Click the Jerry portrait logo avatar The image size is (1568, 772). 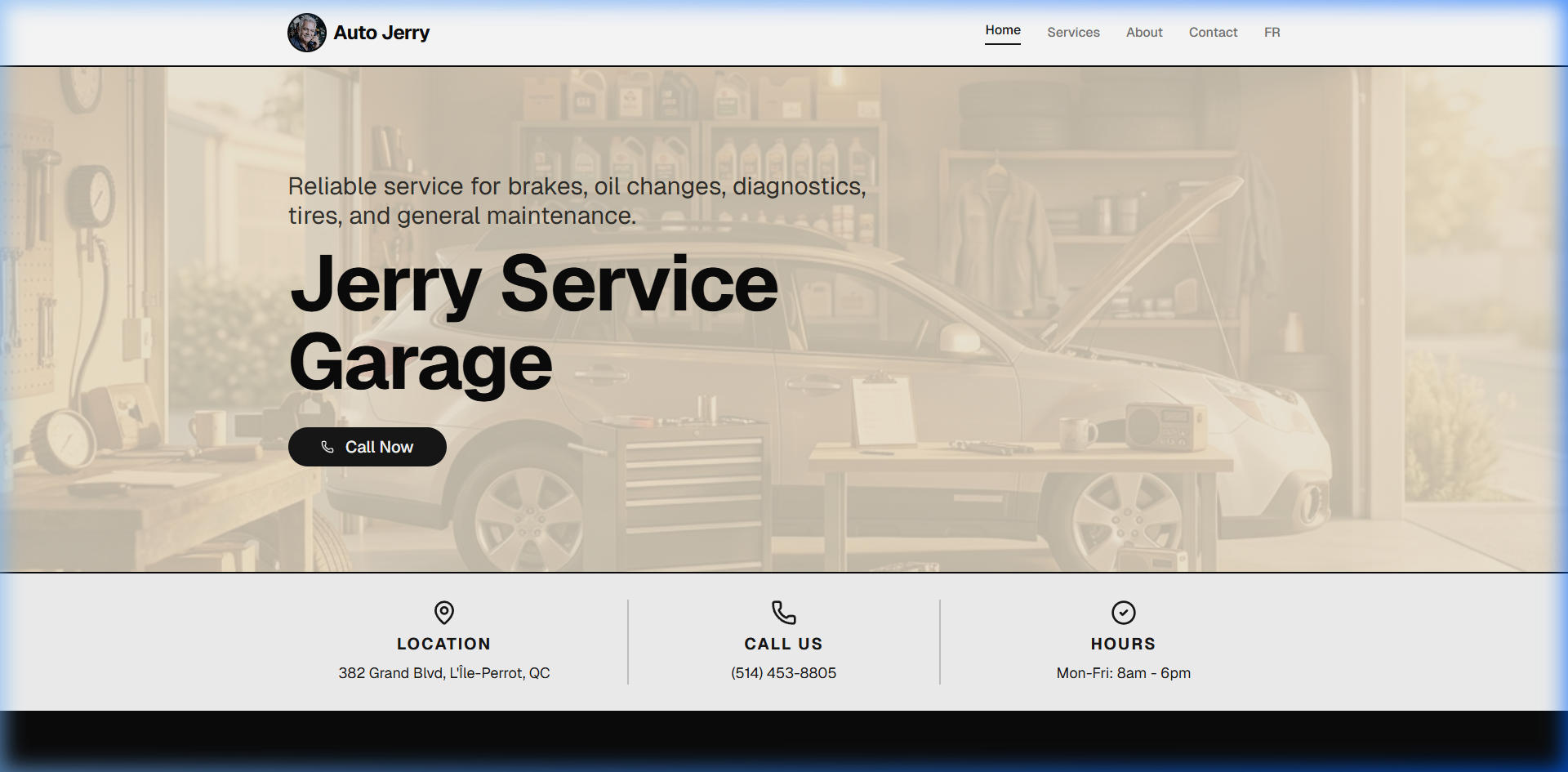point(307,33)
